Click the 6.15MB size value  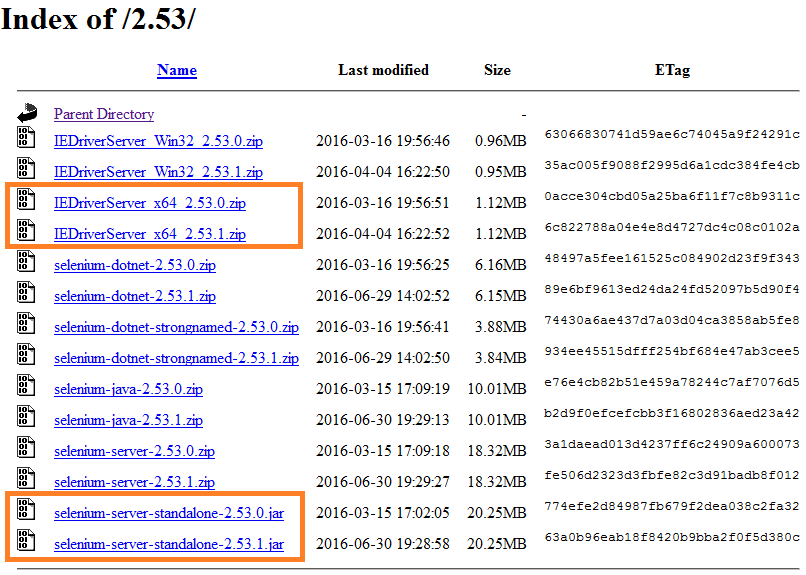(501, 296)
